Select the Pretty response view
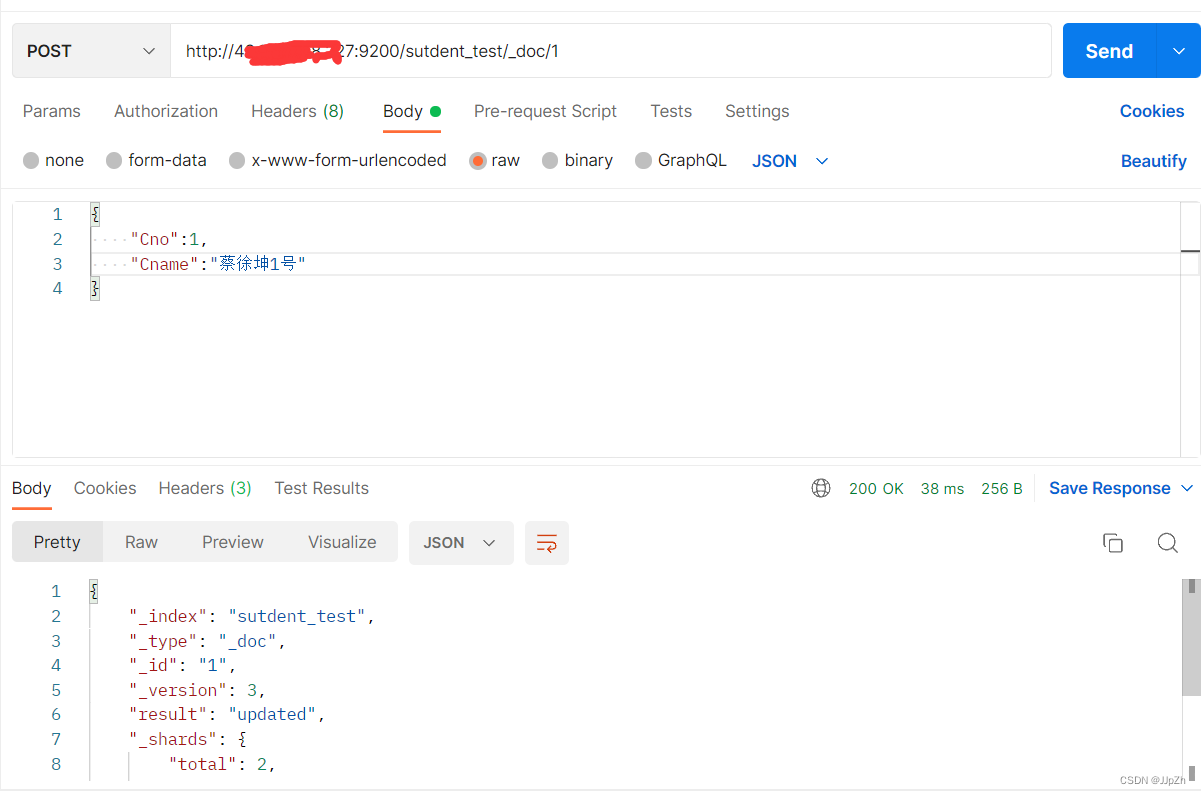Viewport: 1201px width, 795px height. coord(57,542)
